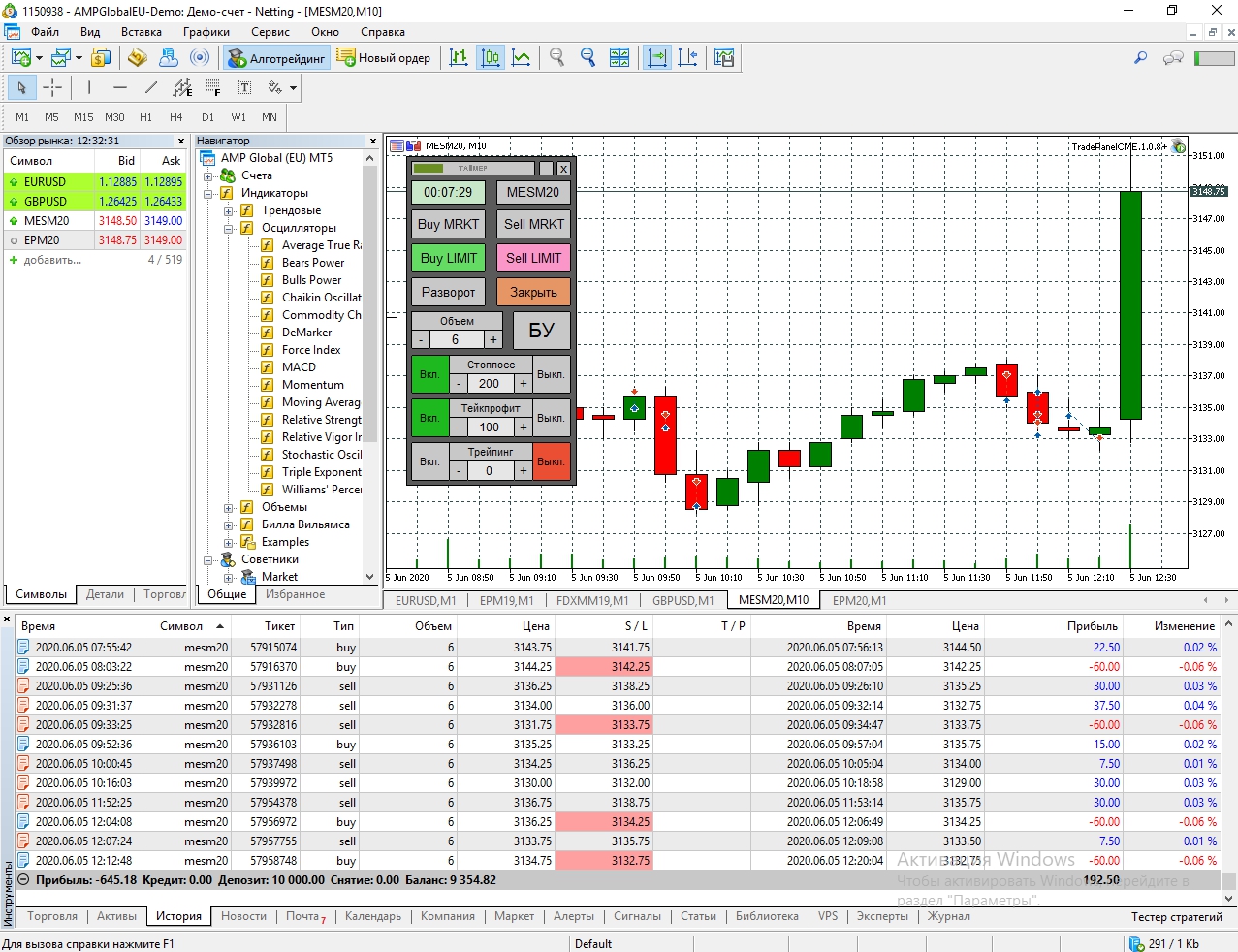Screen dimensions: 1238x952
Task: Expand the Счета tree node
Action: pos(208,175)
